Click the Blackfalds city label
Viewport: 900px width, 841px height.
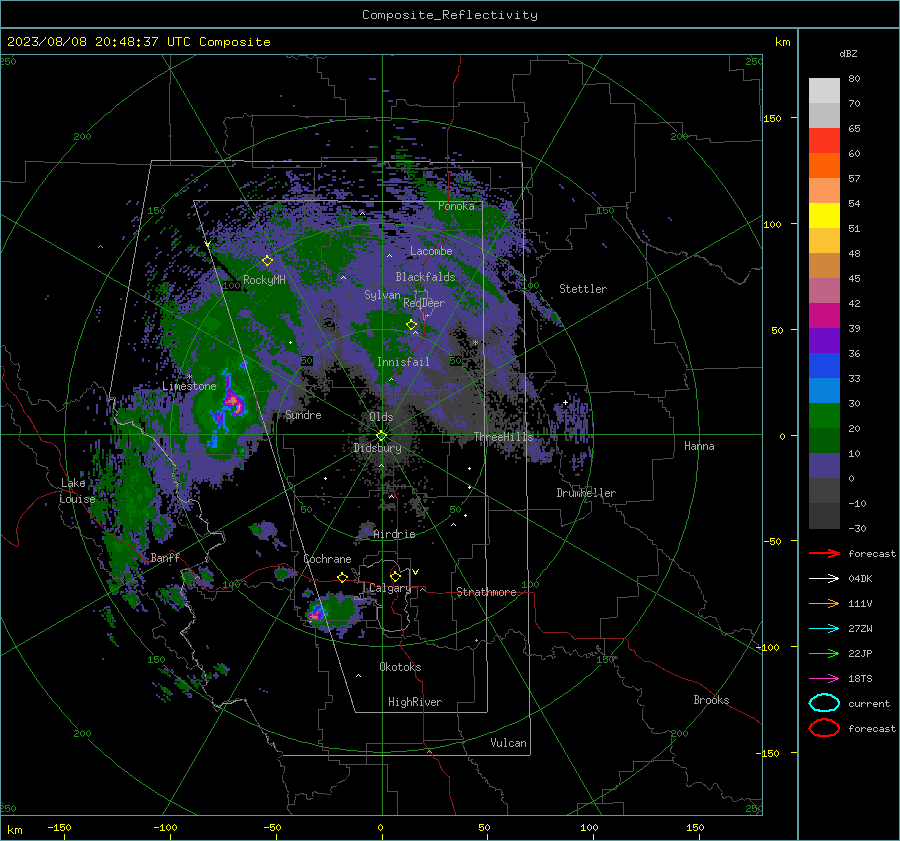(425, 277)
